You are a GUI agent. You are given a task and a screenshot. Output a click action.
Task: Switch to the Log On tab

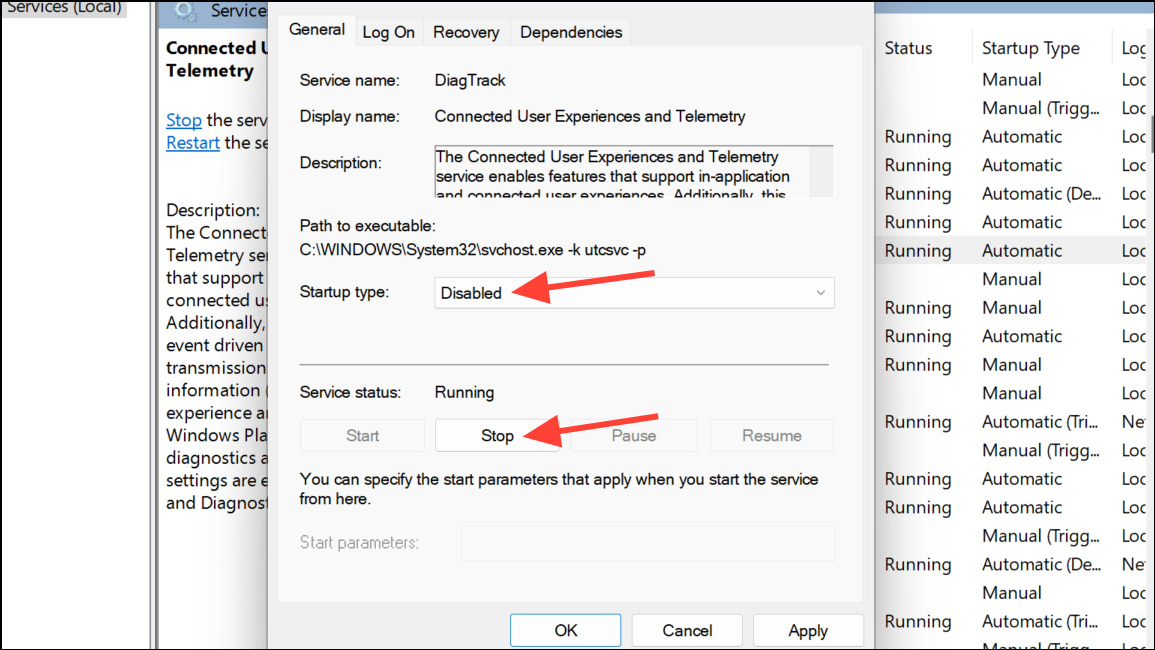click(389, 31)
